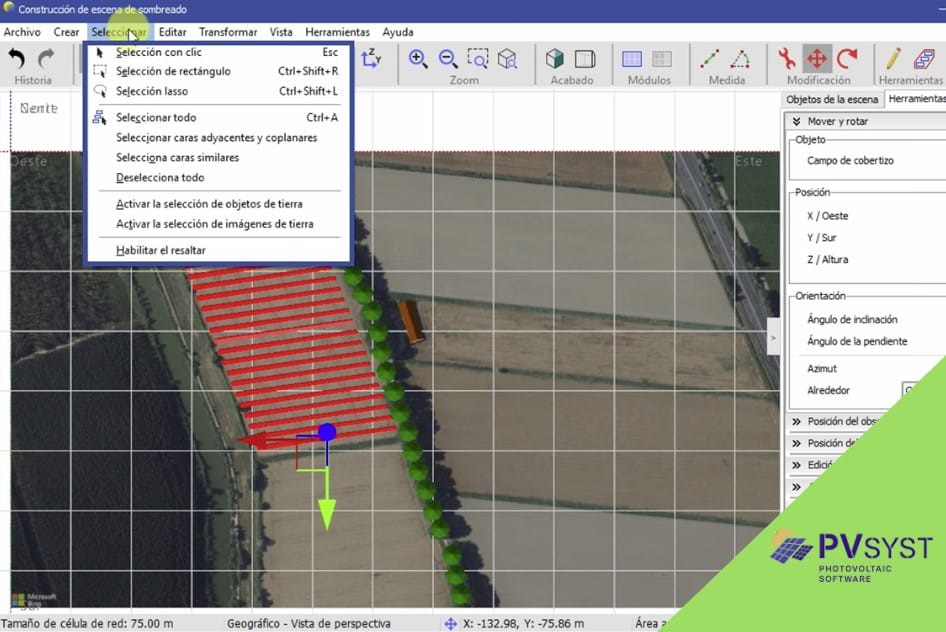Activate the move arrows Modificación tool
The image size is (946, 632).
[817, 58]
